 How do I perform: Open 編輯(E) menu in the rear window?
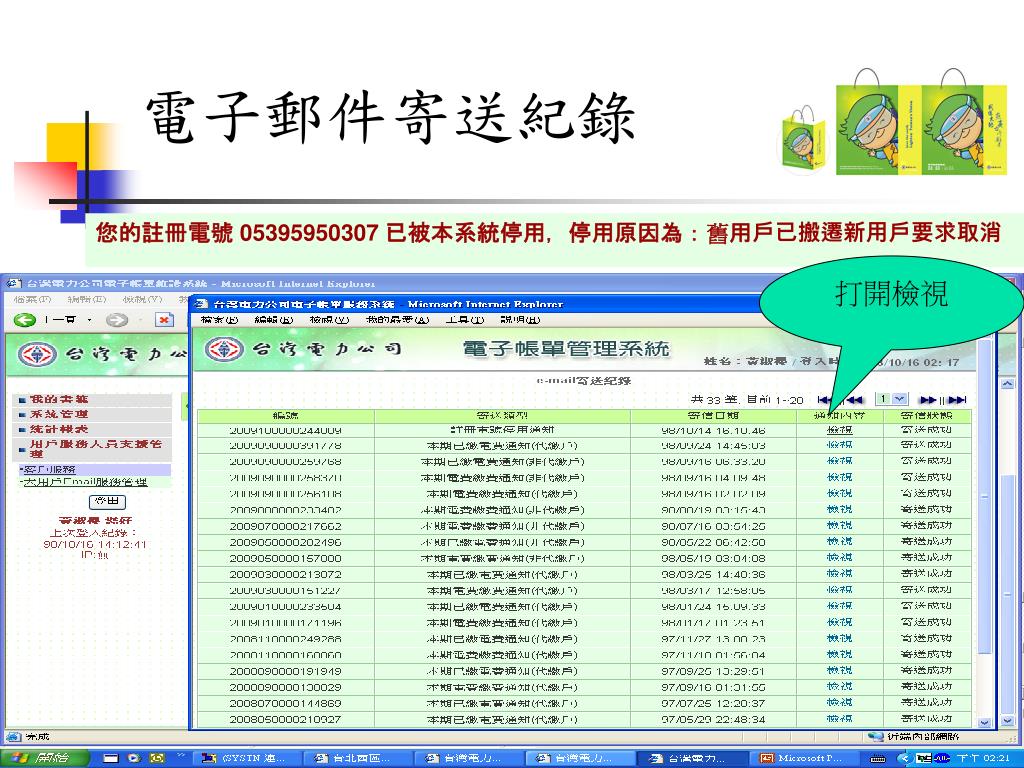tap(87, 299)
